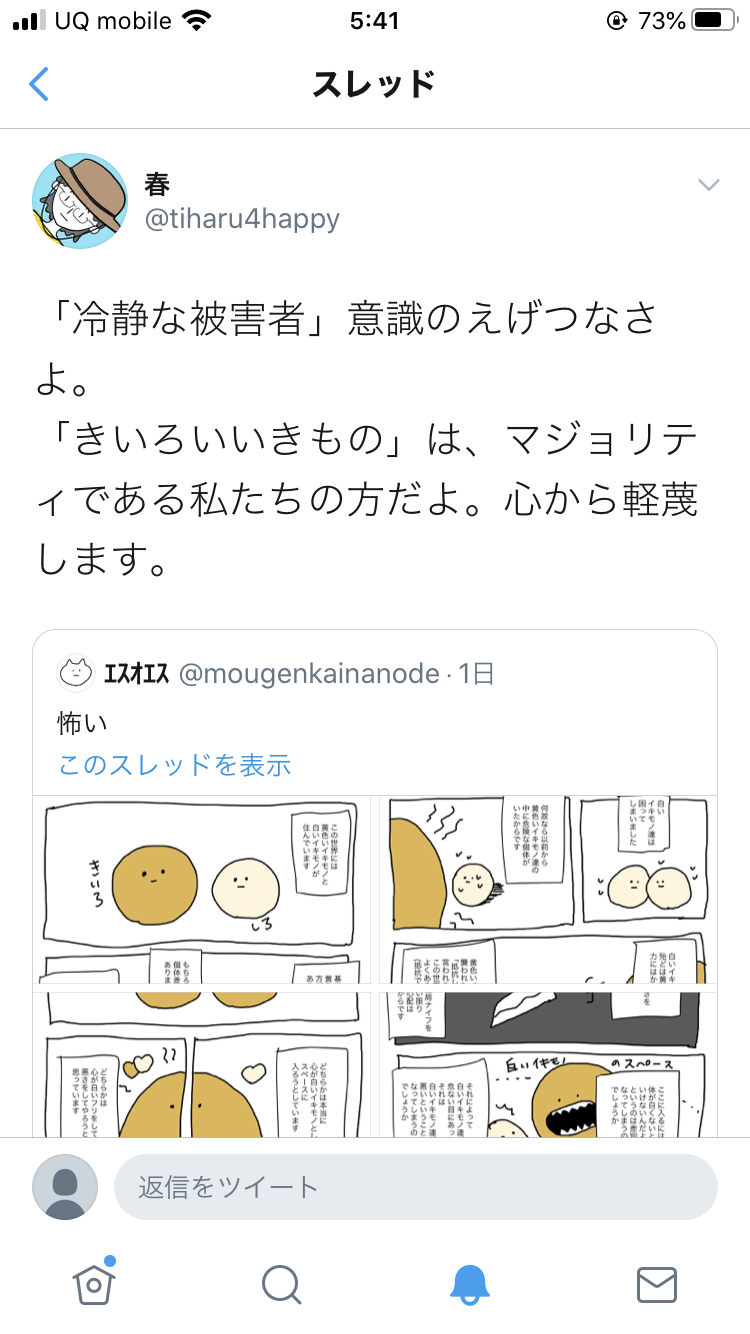This screenshot has height=1334, width=750.
Task: Tap the 春 display name
Action: 158,183
